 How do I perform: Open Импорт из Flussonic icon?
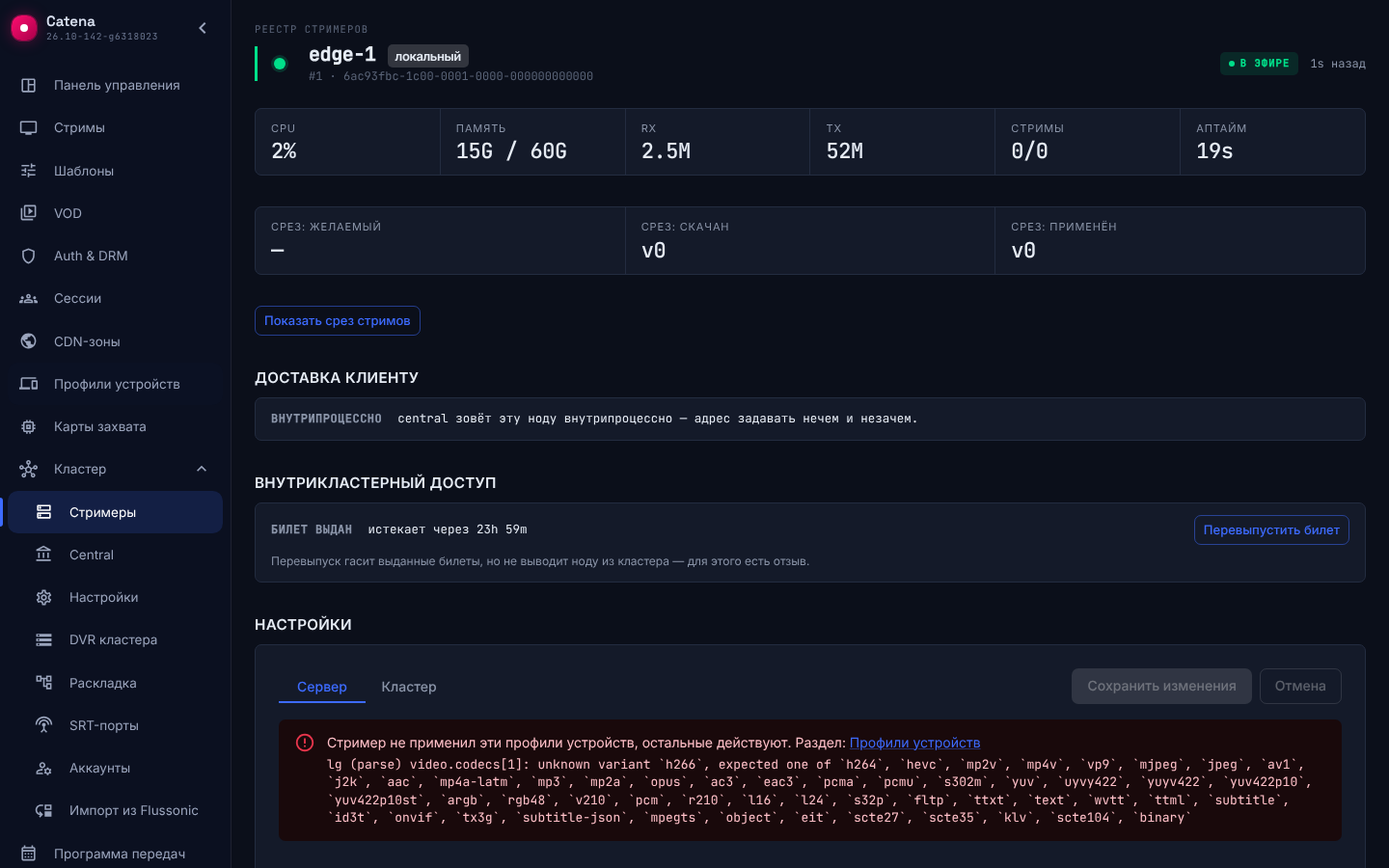[44, 810]
